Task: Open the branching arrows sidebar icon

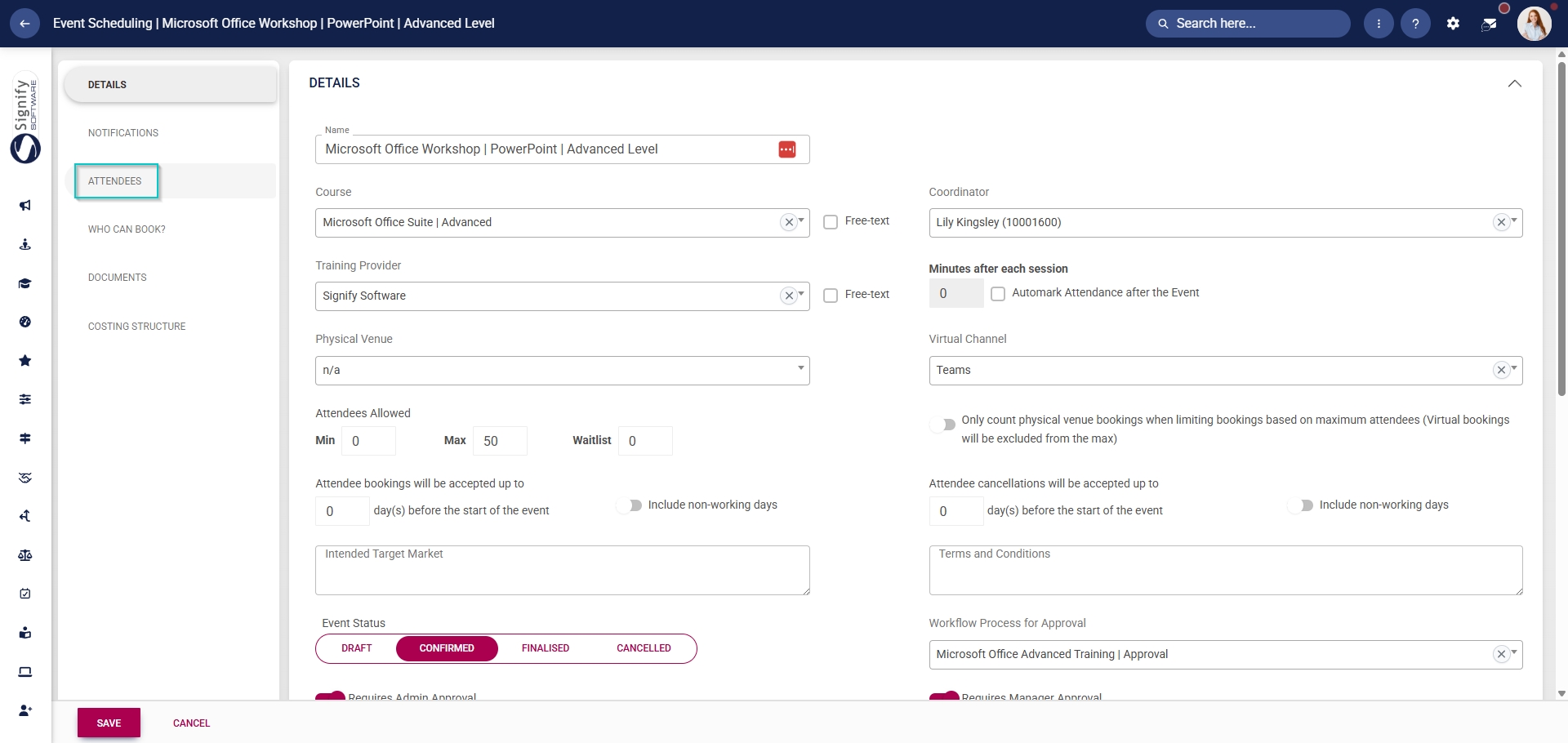Action: [x=25, y=516]
